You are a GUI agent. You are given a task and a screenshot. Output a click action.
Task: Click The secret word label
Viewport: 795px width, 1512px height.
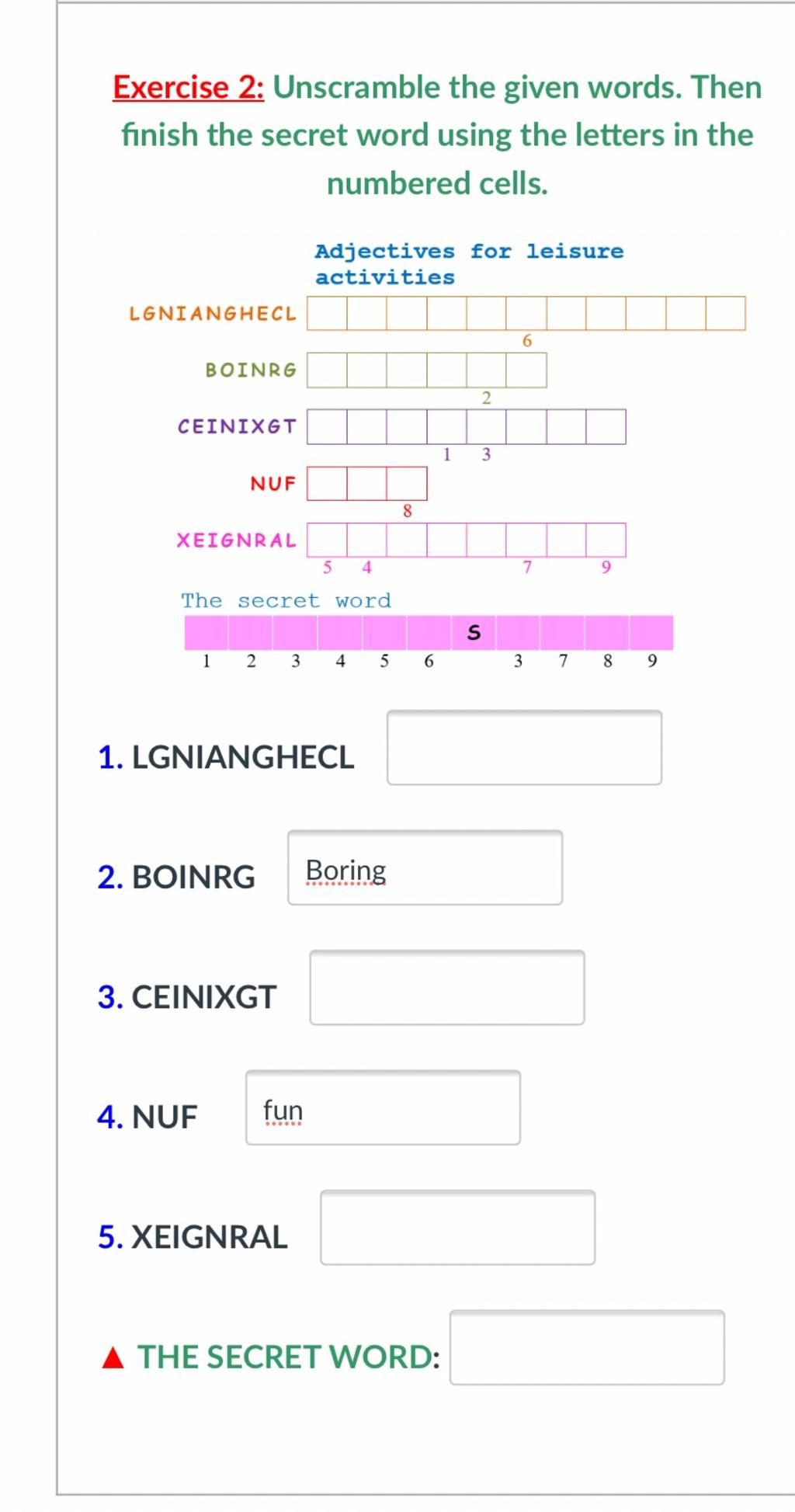click(286, 600)
